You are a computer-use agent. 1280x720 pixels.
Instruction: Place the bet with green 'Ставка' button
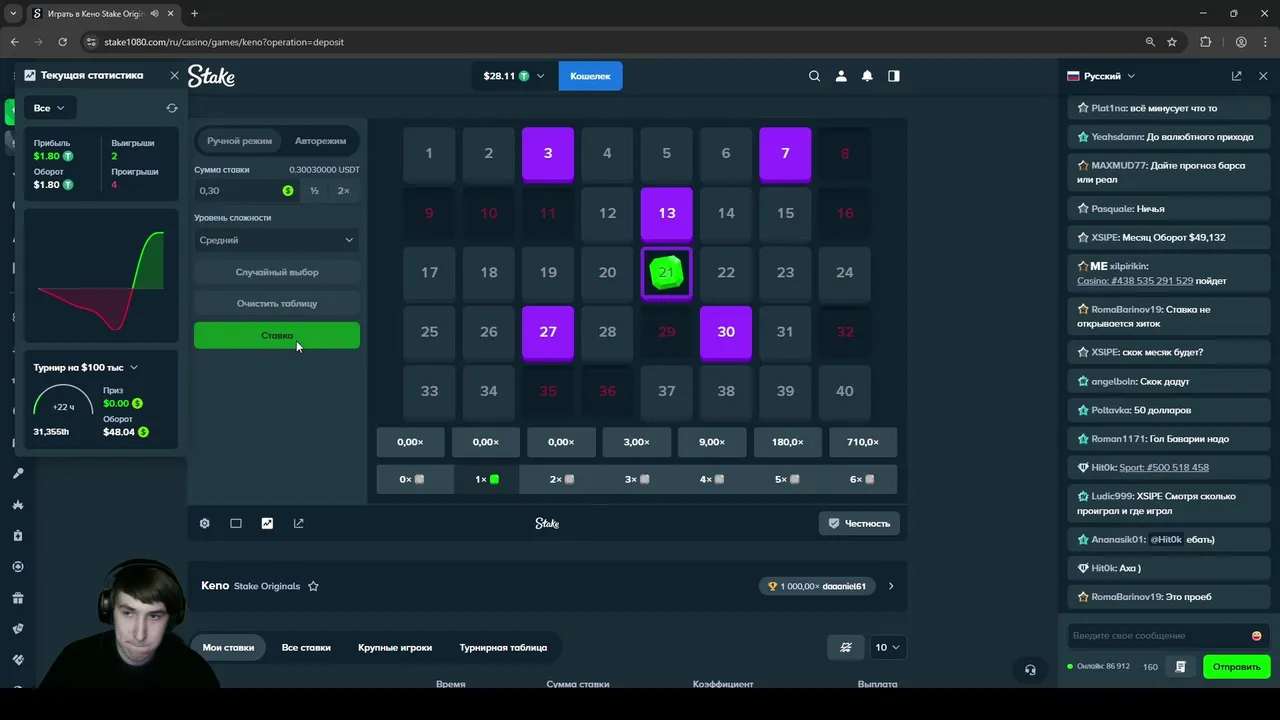[x=277, y=335]
